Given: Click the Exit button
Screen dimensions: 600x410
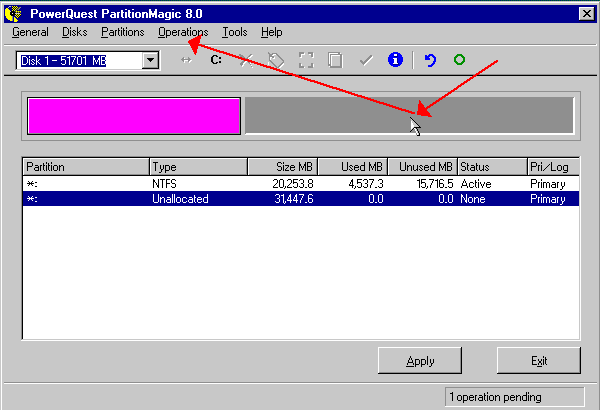Looking at the screenshot, I should click(x=539, y=361).
